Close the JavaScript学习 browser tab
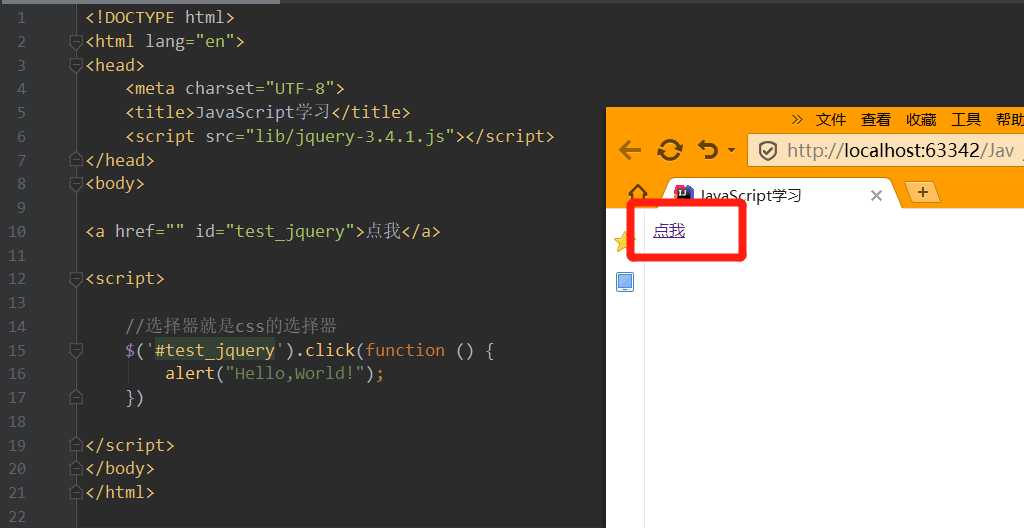This screenshot has height=528, width=1024. (x=876, y=195)
